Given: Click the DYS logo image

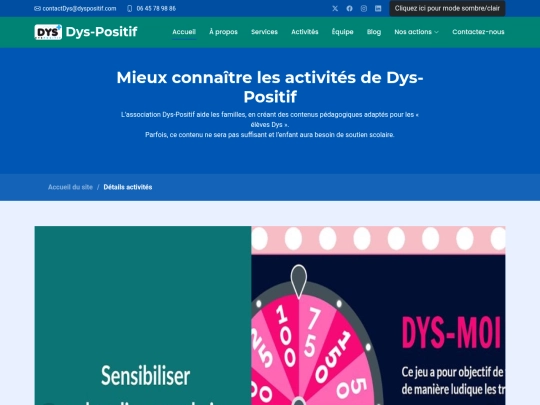Looking at the screenshot, I should [x=48, y=32].
